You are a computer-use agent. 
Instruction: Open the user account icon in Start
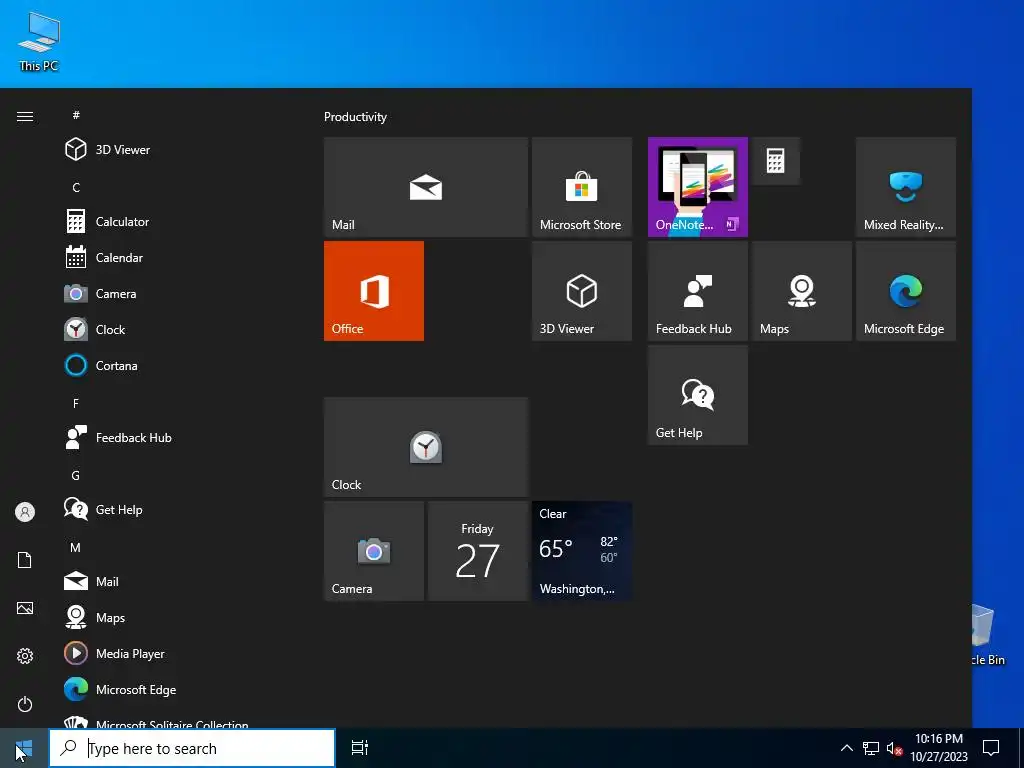coord(25,512)
